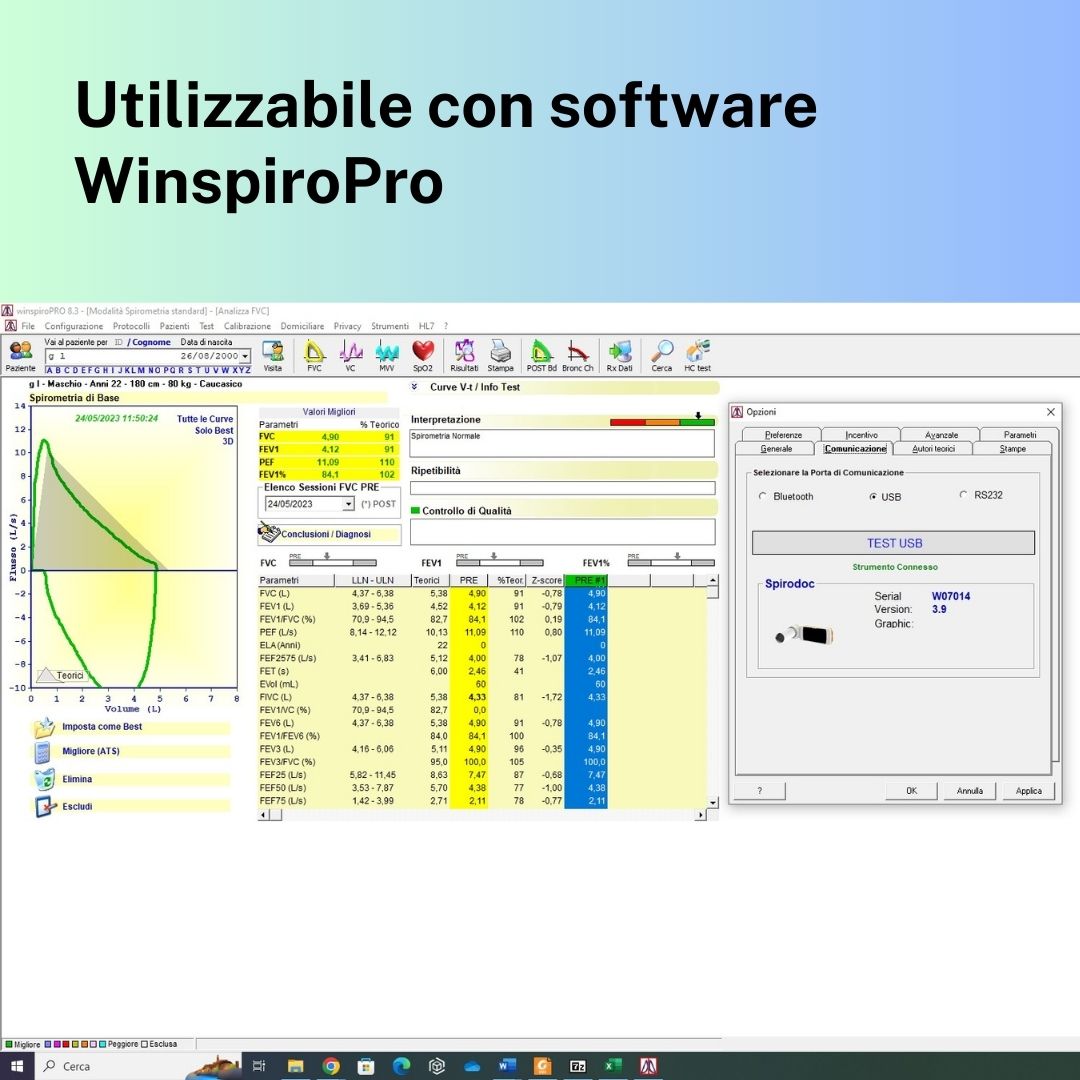Click the Annulla button
This screenshot has height=1080, width=1080.
coord(970,791)
